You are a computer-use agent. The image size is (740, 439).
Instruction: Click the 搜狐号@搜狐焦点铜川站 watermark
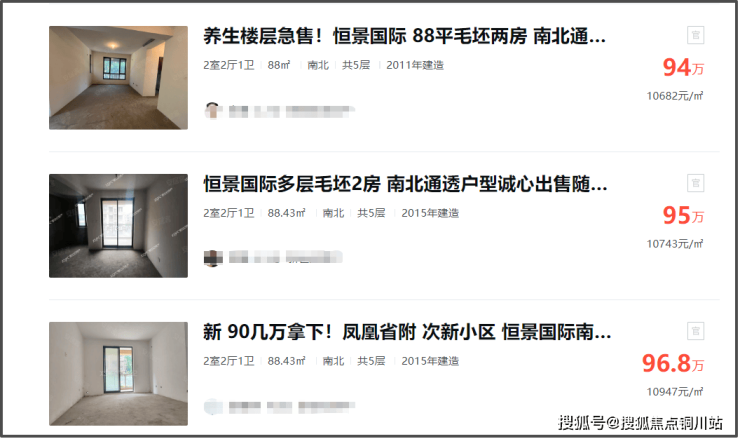click(x=640, y=422)
